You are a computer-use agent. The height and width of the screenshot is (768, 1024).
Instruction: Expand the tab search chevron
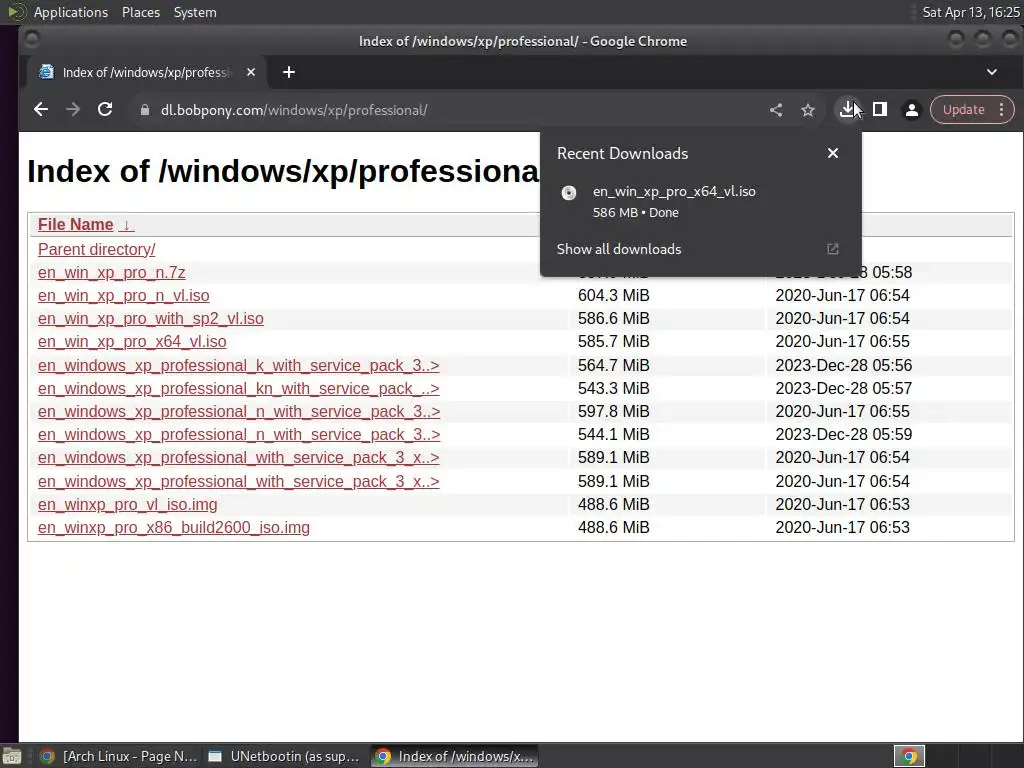[x=991, y=72]
